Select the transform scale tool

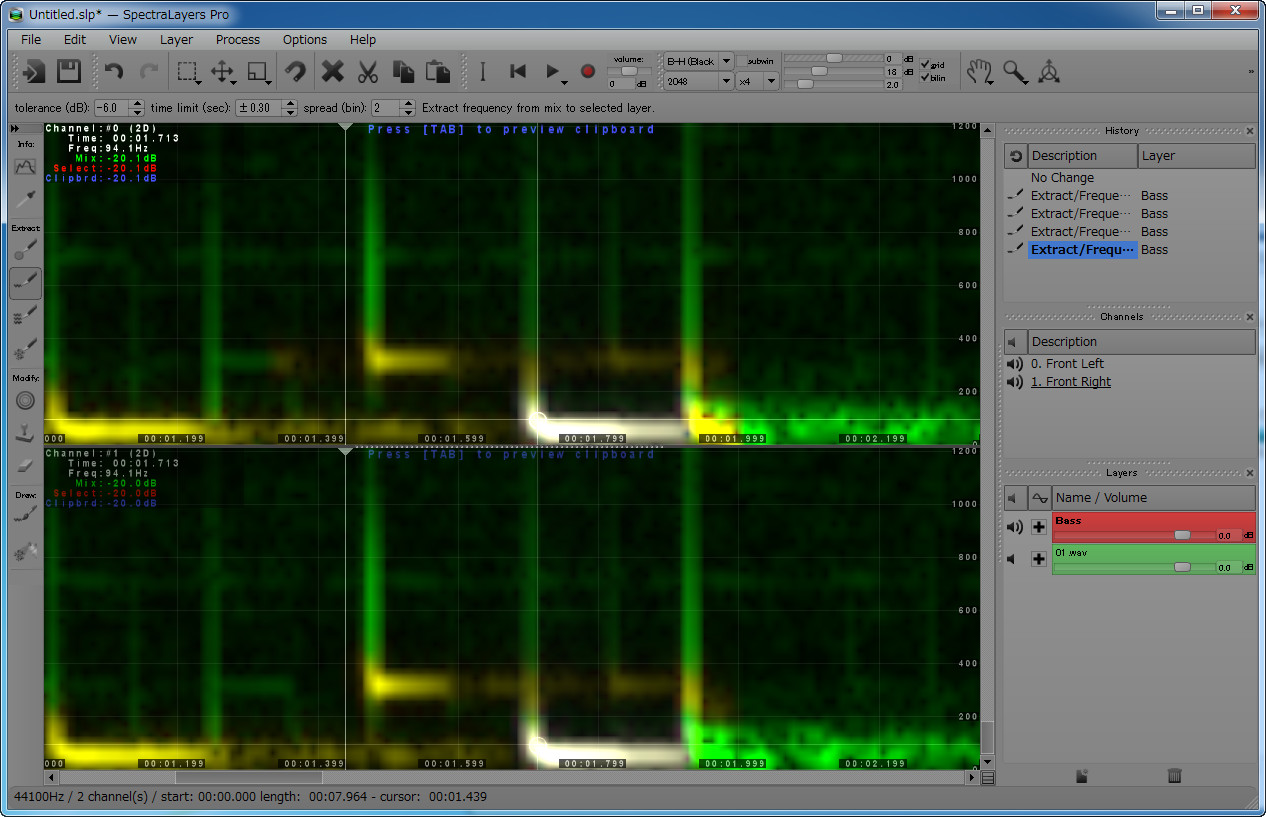point(258,71)
